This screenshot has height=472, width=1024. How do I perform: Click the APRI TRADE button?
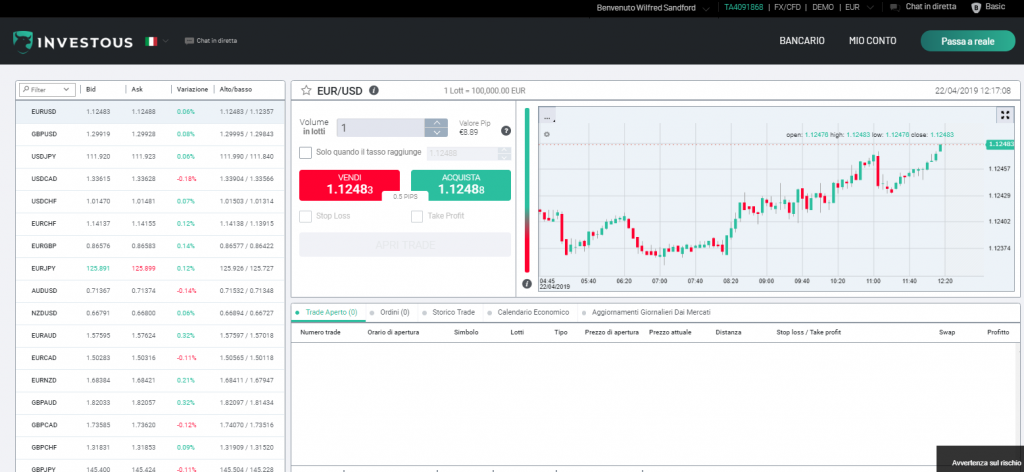coord(405,245)
